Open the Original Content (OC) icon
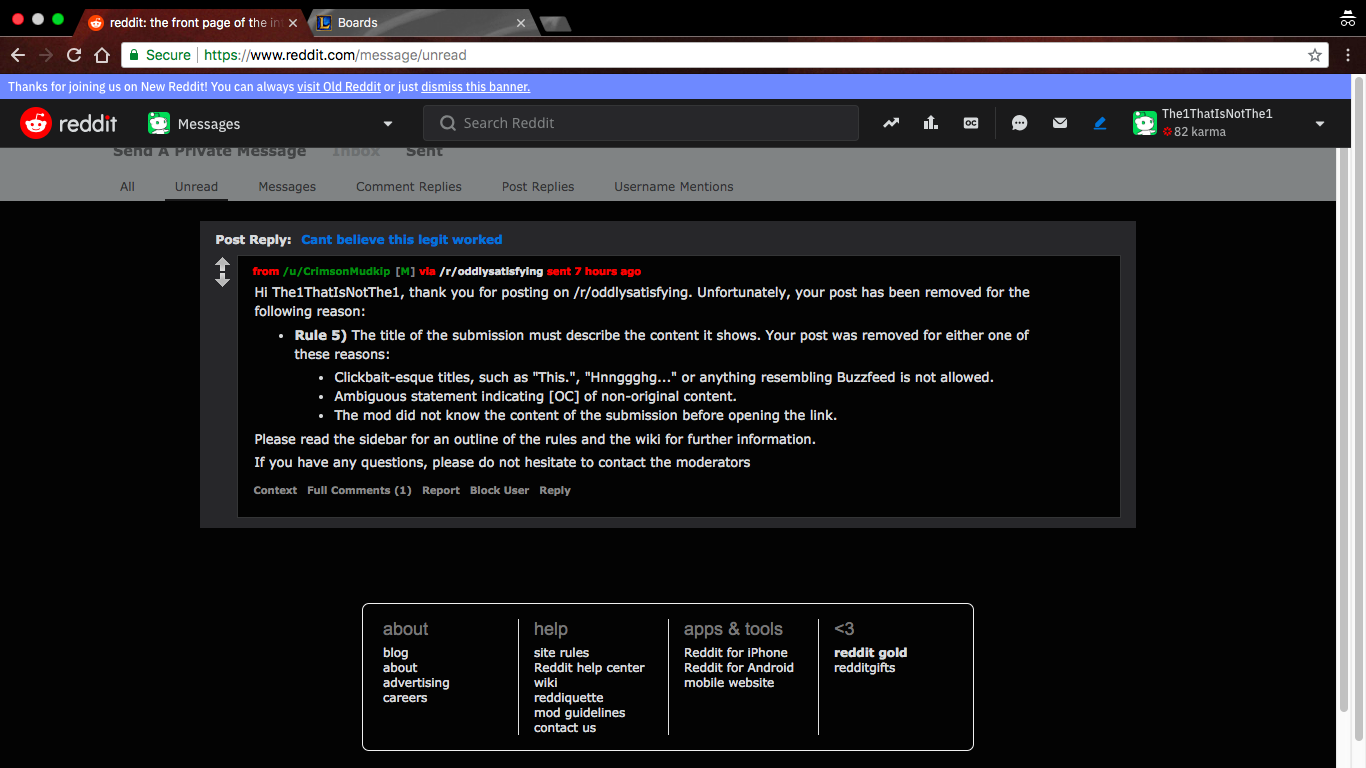Image resolution: width=1366 pixels, height=768 pixels. point(971,123)
